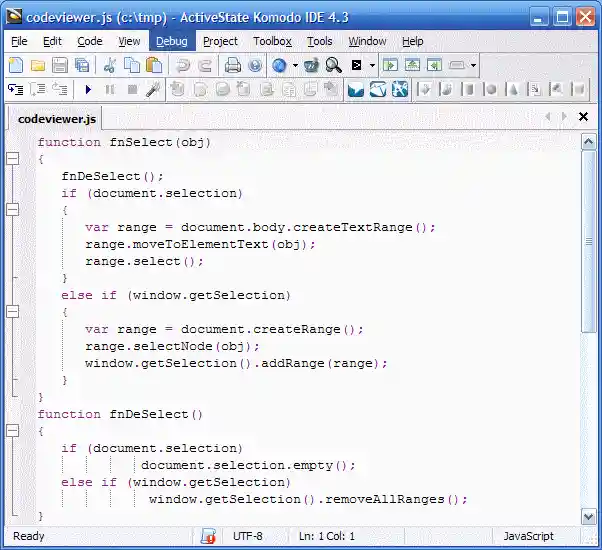The height and width of the screenshot is (550, 602).
Task: Open the Debug menu
Action: [x=171, y=41]
